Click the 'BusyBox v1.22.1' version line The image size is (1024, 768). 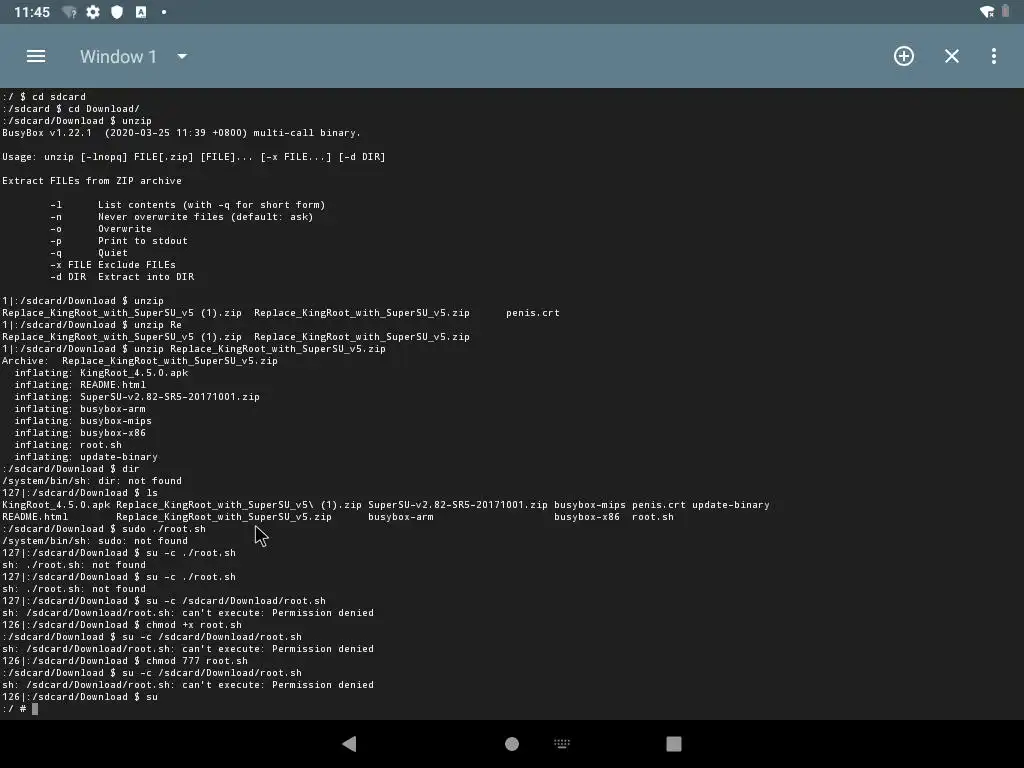point(181,133)
